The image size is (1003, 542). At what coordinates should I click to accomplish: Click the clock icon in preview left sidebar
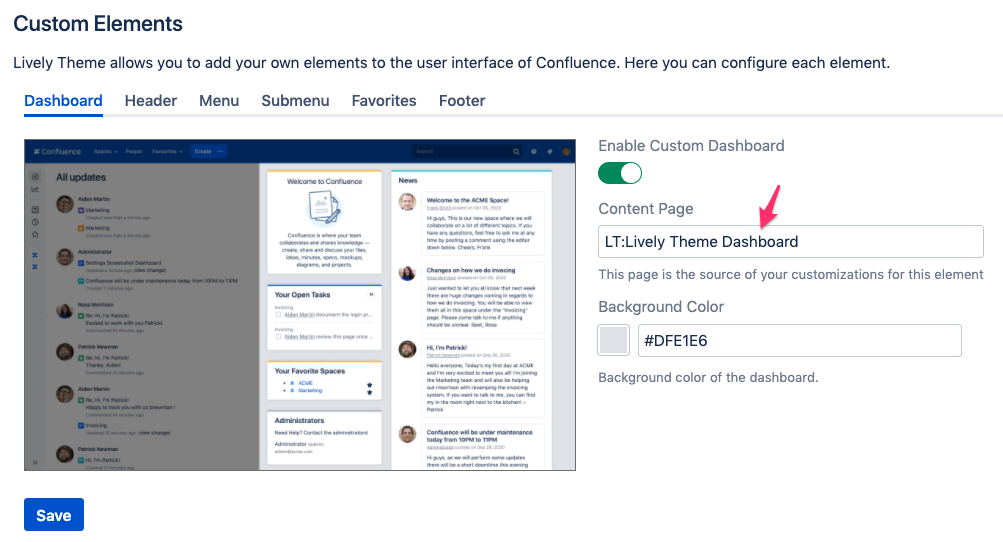35,221
